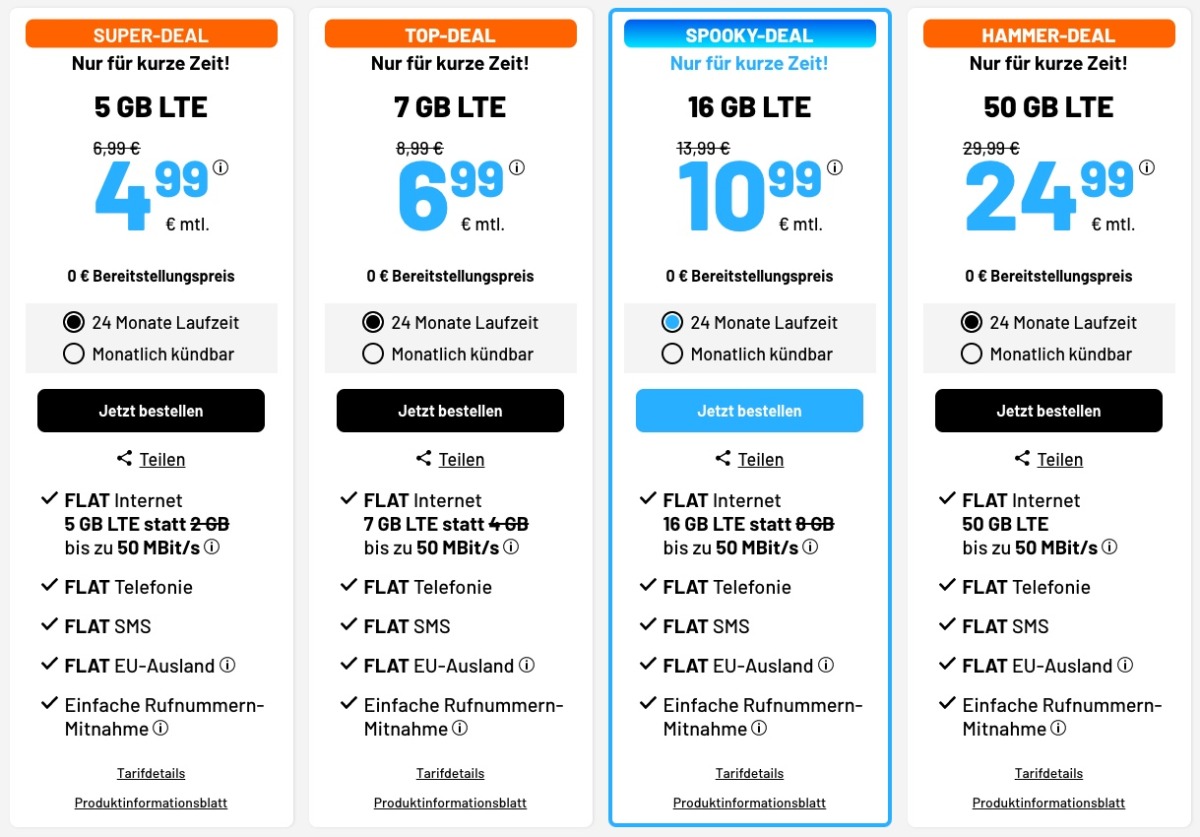Click the TOP-DEAL header banner
Image resolution: width=1200 pixels, height=837 pixels.
pos(450,33)
